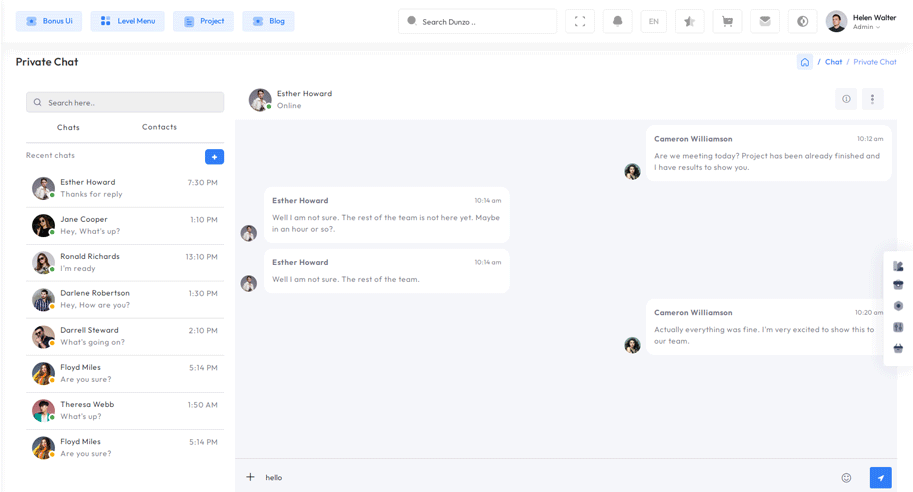Open the Level Menu item
Viewport: 913px width, 492px height.
click(127, 21)
